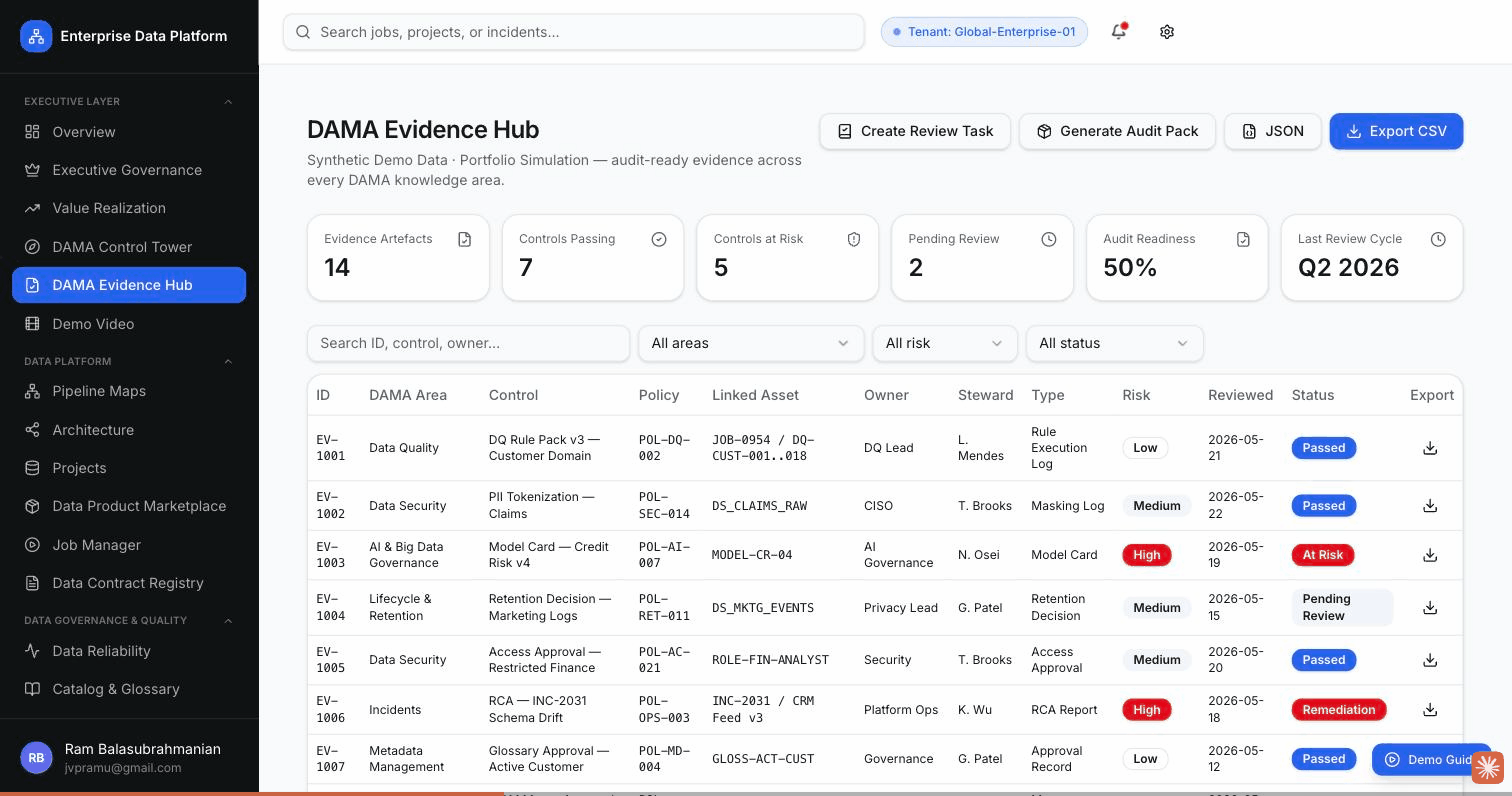
Task: Click the Last Review Cycle clock icon
Action: [x=1438, y=239]
